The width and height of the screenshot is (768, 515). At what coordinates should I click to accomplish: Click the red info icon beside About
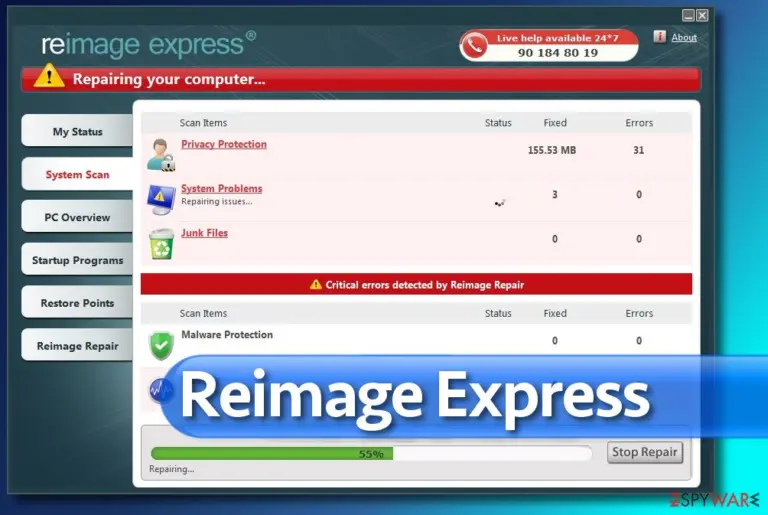659,37
